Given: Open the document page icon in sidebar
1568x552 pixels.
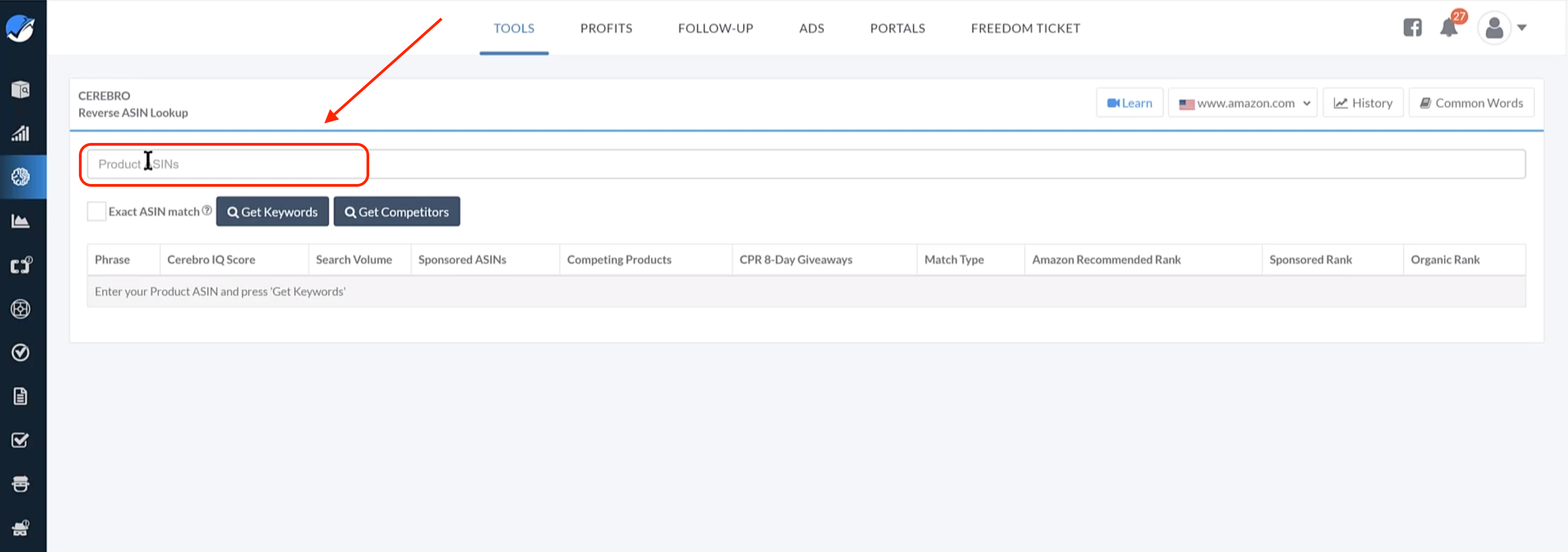Looking at the screenshot, I should 20,396.
